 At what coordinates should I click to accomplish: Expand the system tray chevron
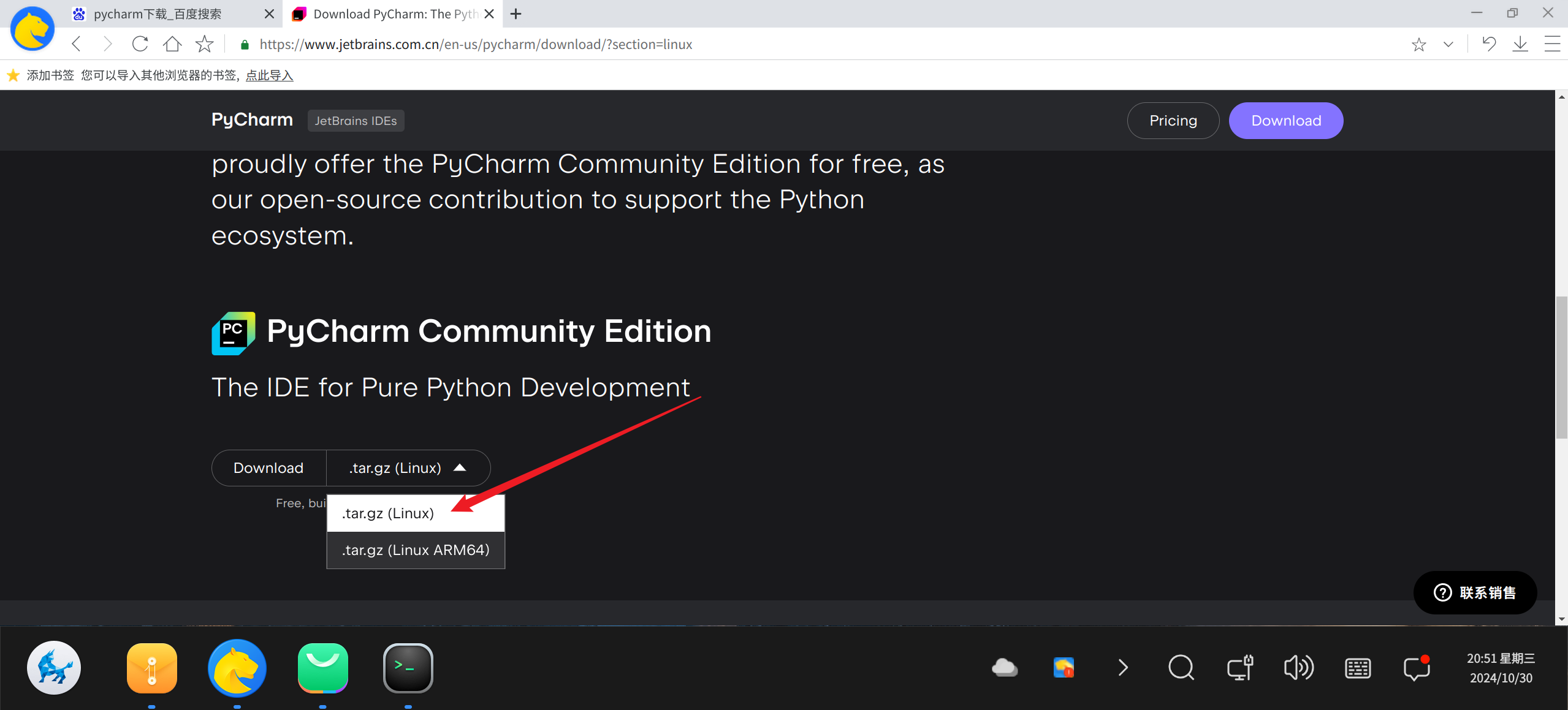(x=1122, y=668)
